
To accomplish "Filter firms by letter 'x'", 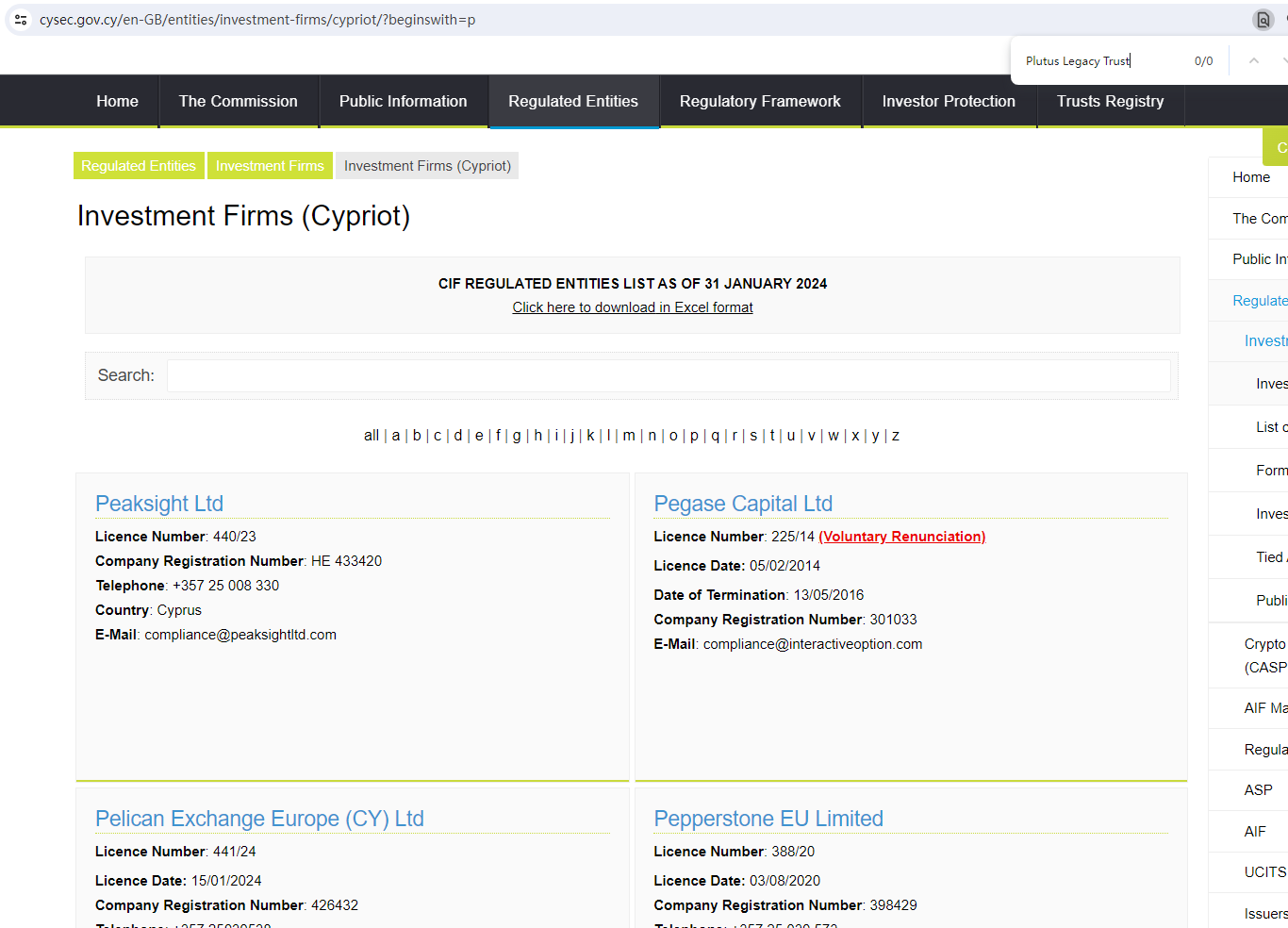I will [855, 436].
